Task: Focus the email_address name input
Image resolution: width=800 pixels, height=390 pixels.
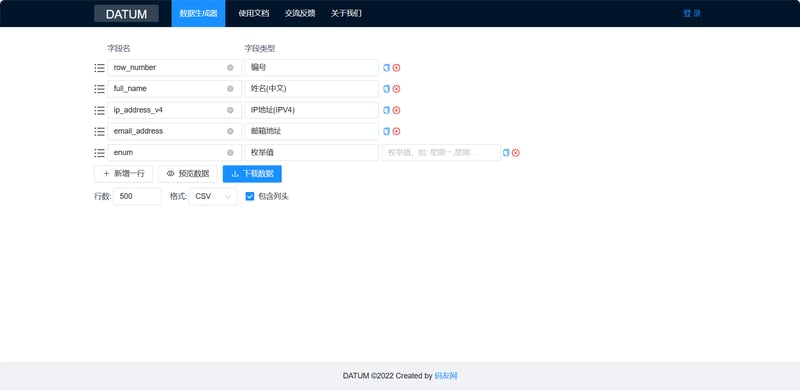Action: (x=174, y=131)
